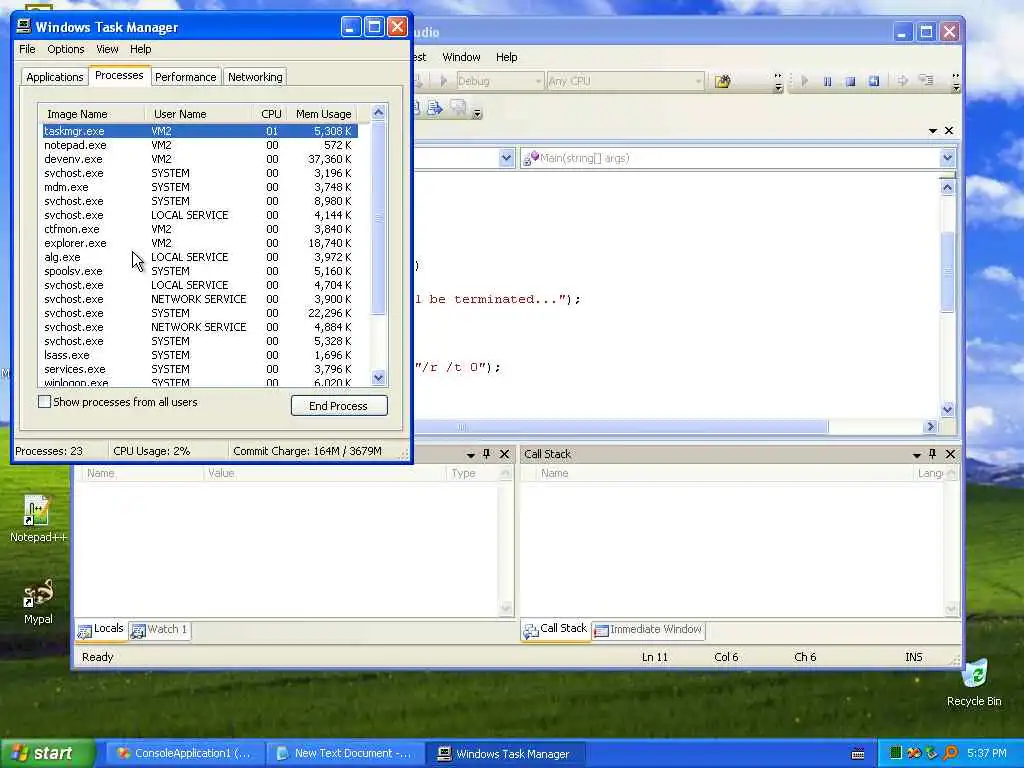Screen dimensions: 1024x768
Task: Click the Break All pause icon
Action: [x=827, y=81]
